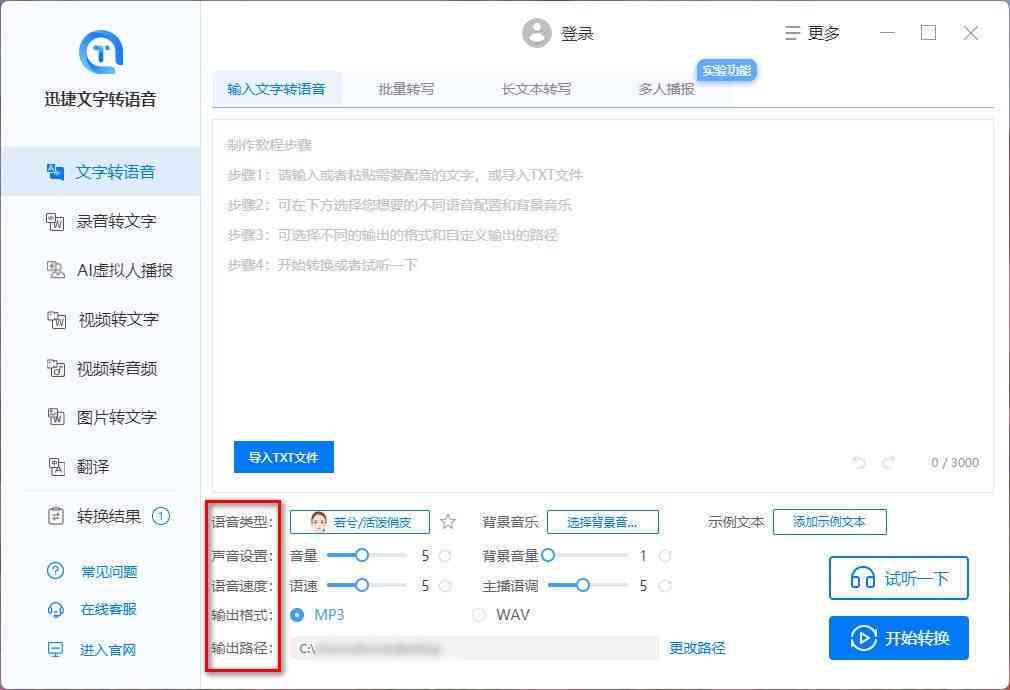This screenshot has height=690, width=1010.
Task: Click the 开始转换 button
Action: click(x=899, y=638)
